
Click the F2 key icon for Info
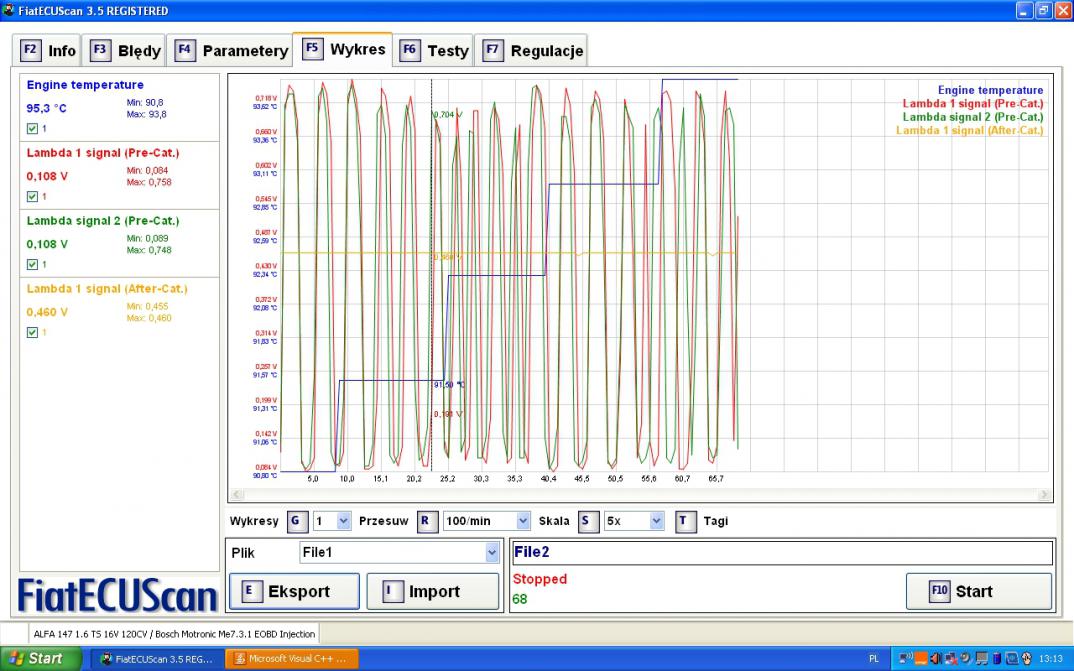pos(30,50)
